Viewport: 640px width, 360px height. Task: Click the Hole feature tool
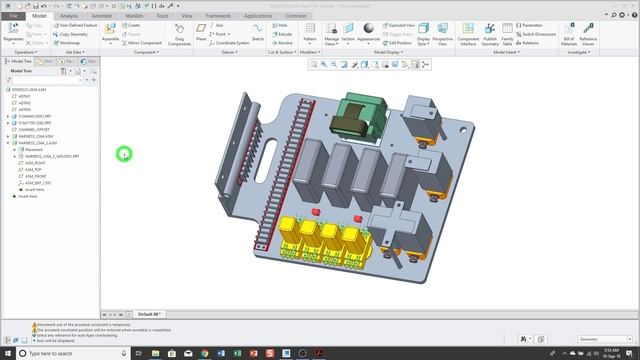pyautogui.click(x=280, y=25)
